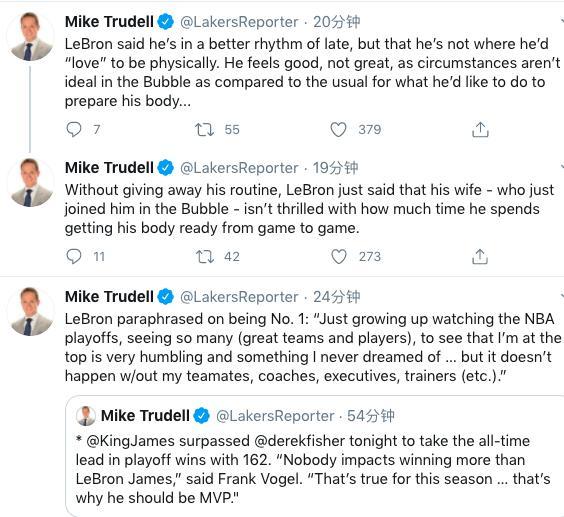This screenshot has height=517, width=564.
Task: Open Mike Trudell's avatar on 19-minute tweet
Action: pos(30,182)
